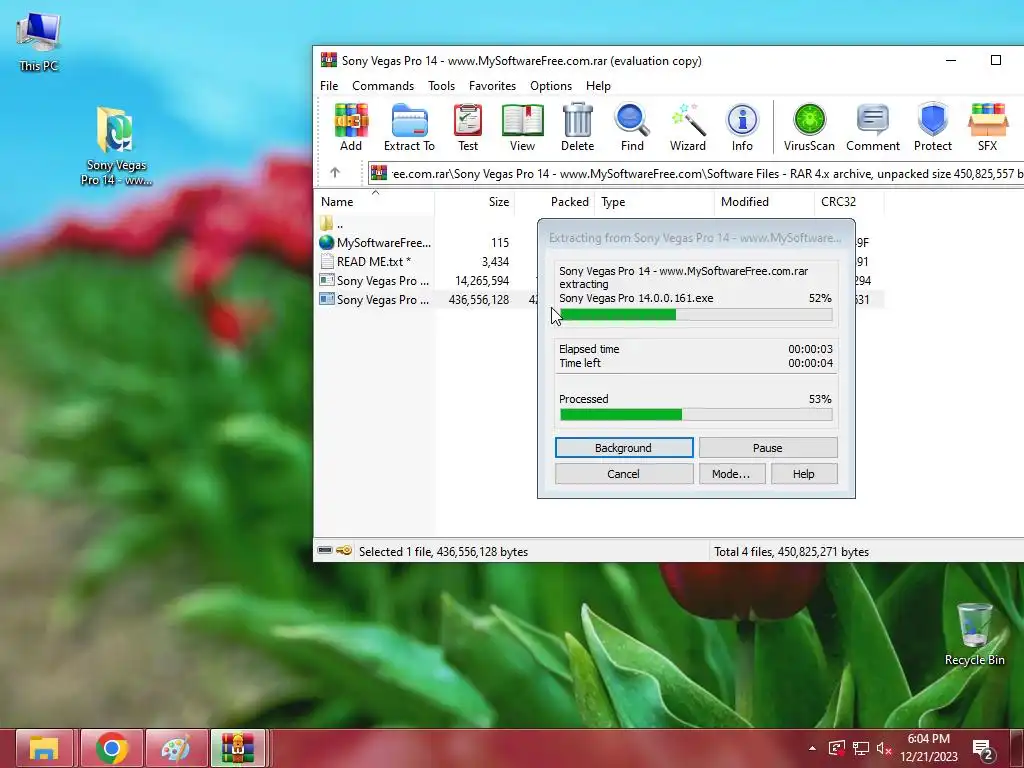Sort the list by the Type column header

[x=654, y=202]
